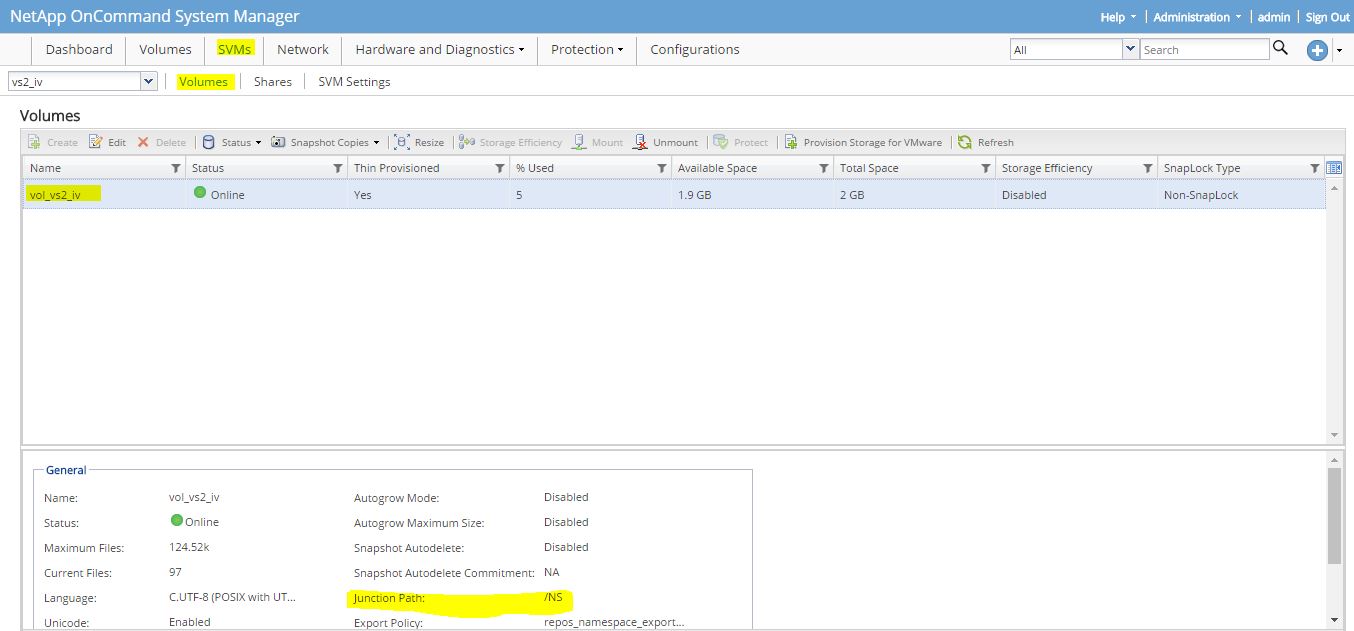The height and width of the screenshot is (631, 1354).
Task: Click the blue add (plus) button near search
Action: (x=1316, y=48)
